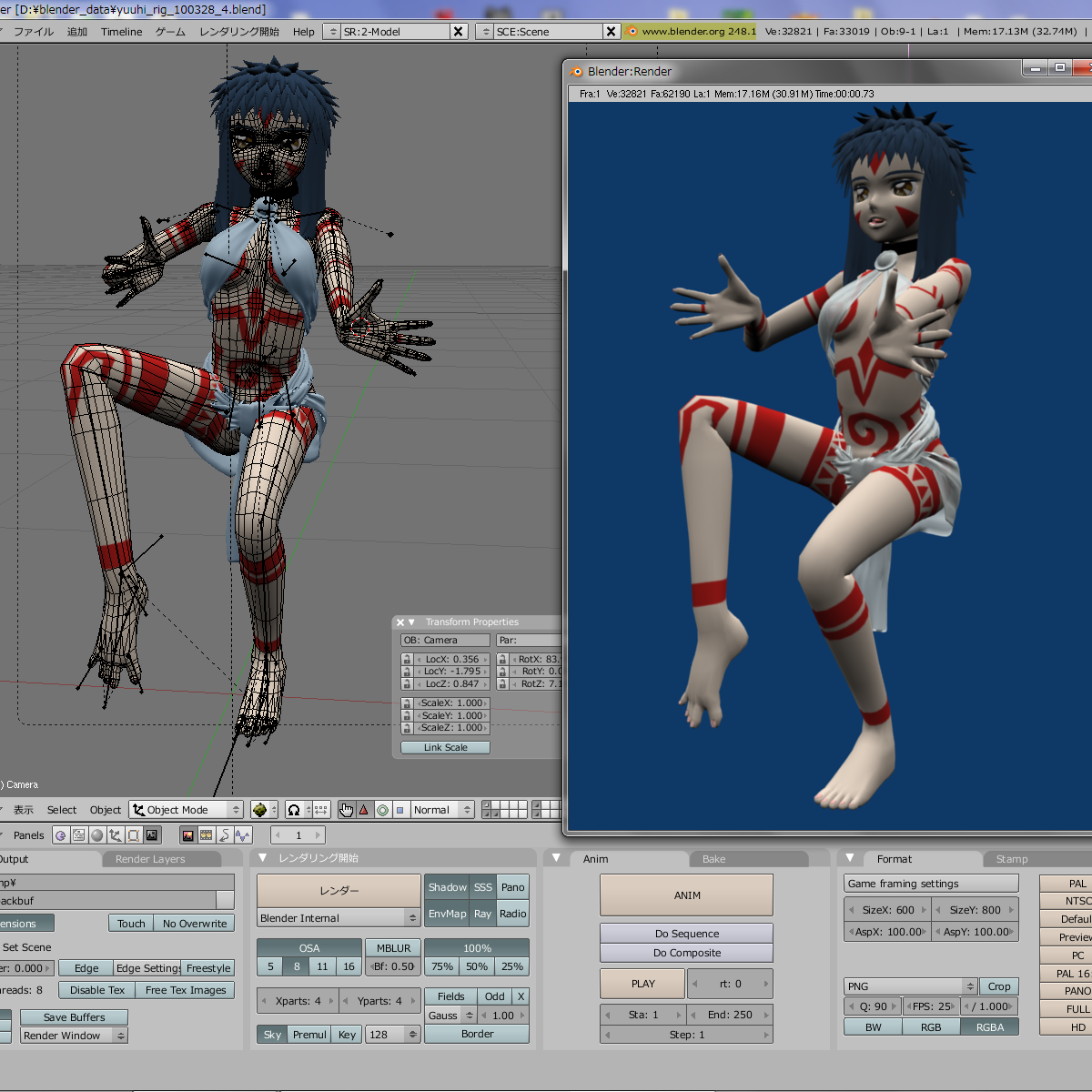Toggle OSA oversampling
The height and width of the screenshot is (1092, 1092).
309,948
